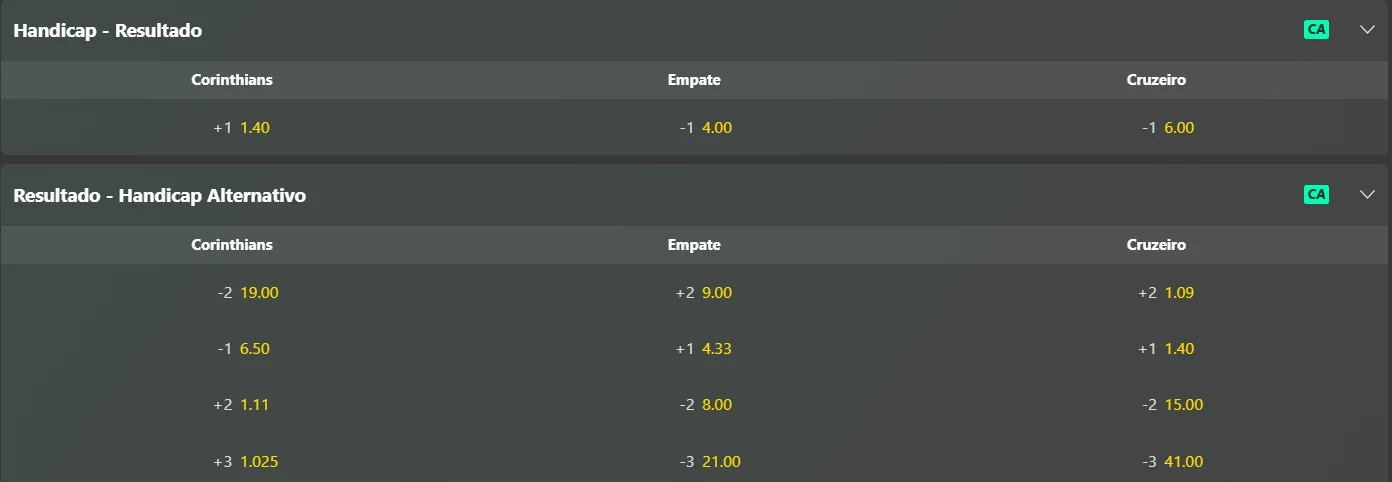1392x482 pixels.
Task: Select Empate -1 odds 4.00
Action: [x=706, y=128]
